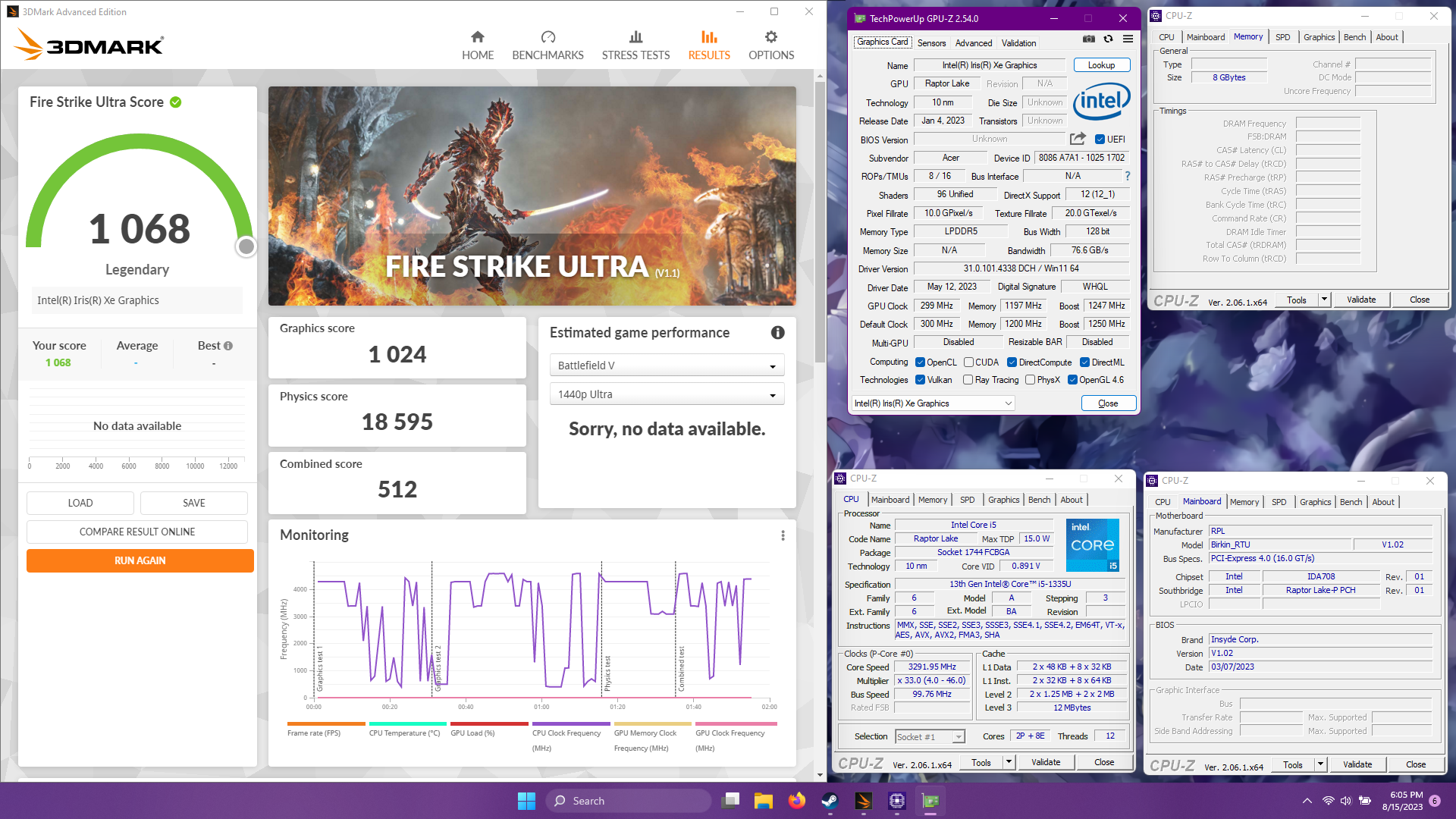The image size is (1456, 819).
Task: Toggle the PhysX checkbox
Action: click(1030, 380)
